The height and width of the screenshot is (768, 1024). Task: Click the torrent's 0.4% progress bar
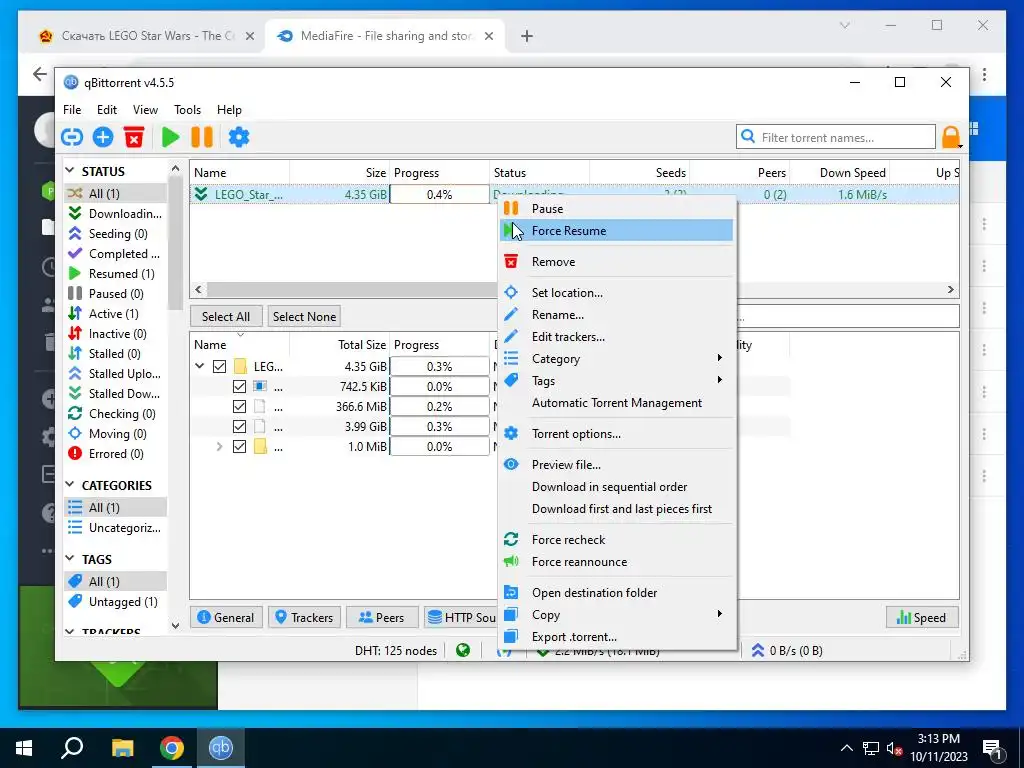point(440,195)
